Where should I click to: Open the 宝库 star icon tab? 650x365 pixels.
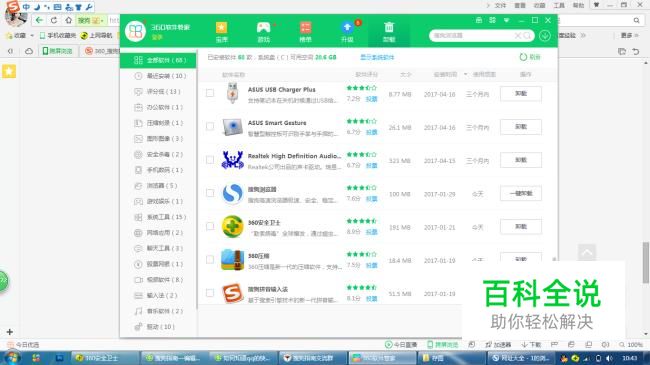pos(221,32)
